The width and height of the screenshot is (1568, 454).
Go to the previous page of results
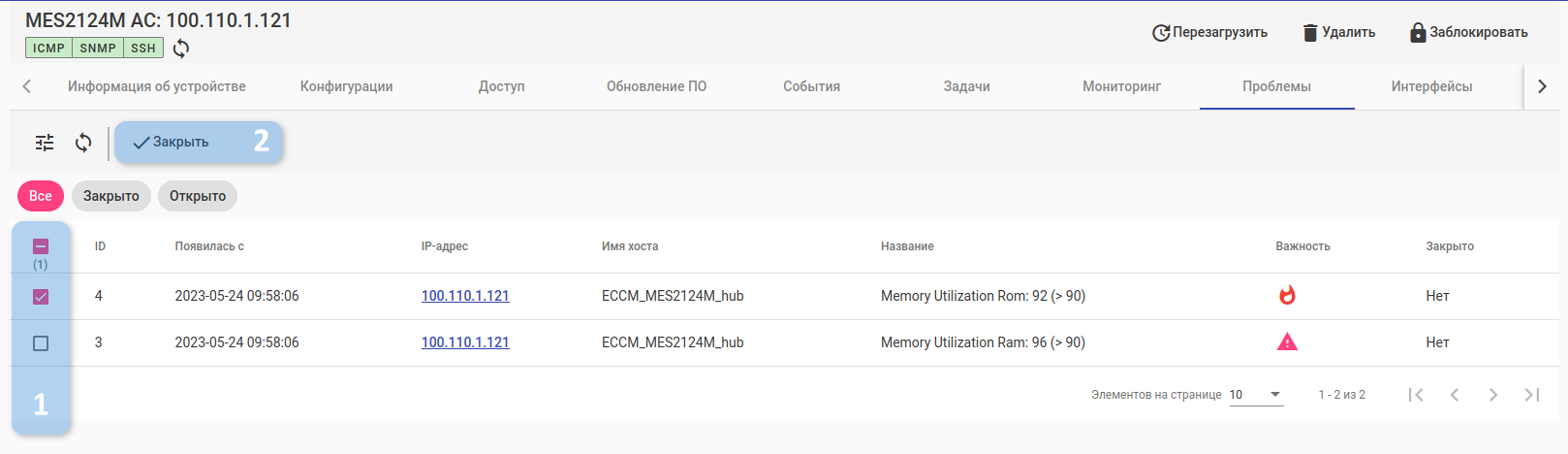(1455, 395)
